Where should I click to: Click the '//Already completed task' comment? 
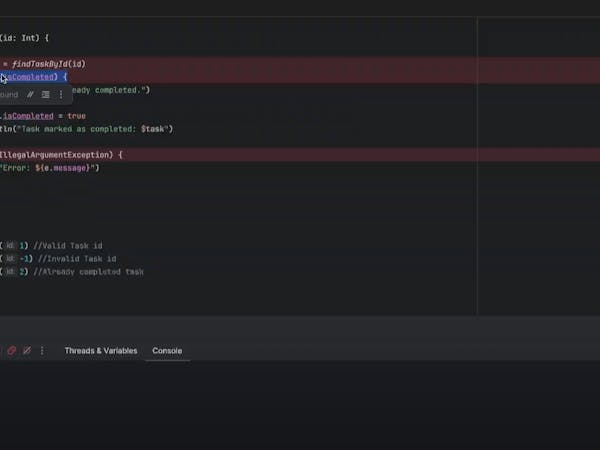coord(89,272)
